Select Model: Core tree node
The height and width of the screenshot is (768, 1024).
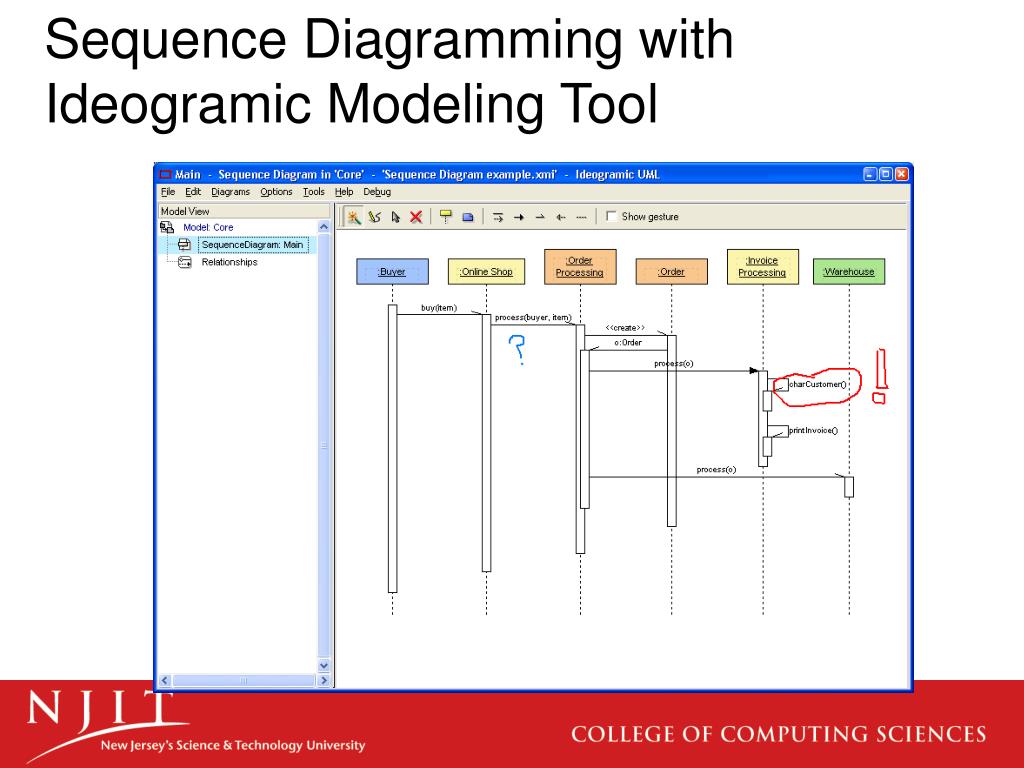click(x=208, y=227)
